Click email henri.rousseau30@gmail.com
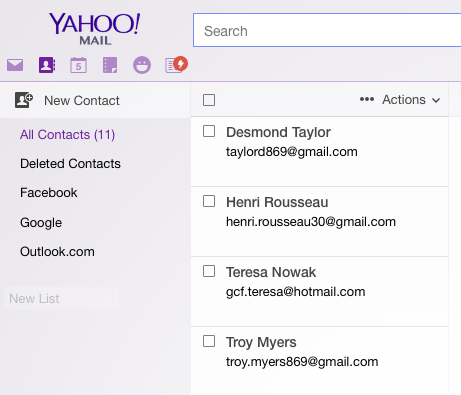The width and height of the screenshot is (461, 395). [x=311, y=222]
